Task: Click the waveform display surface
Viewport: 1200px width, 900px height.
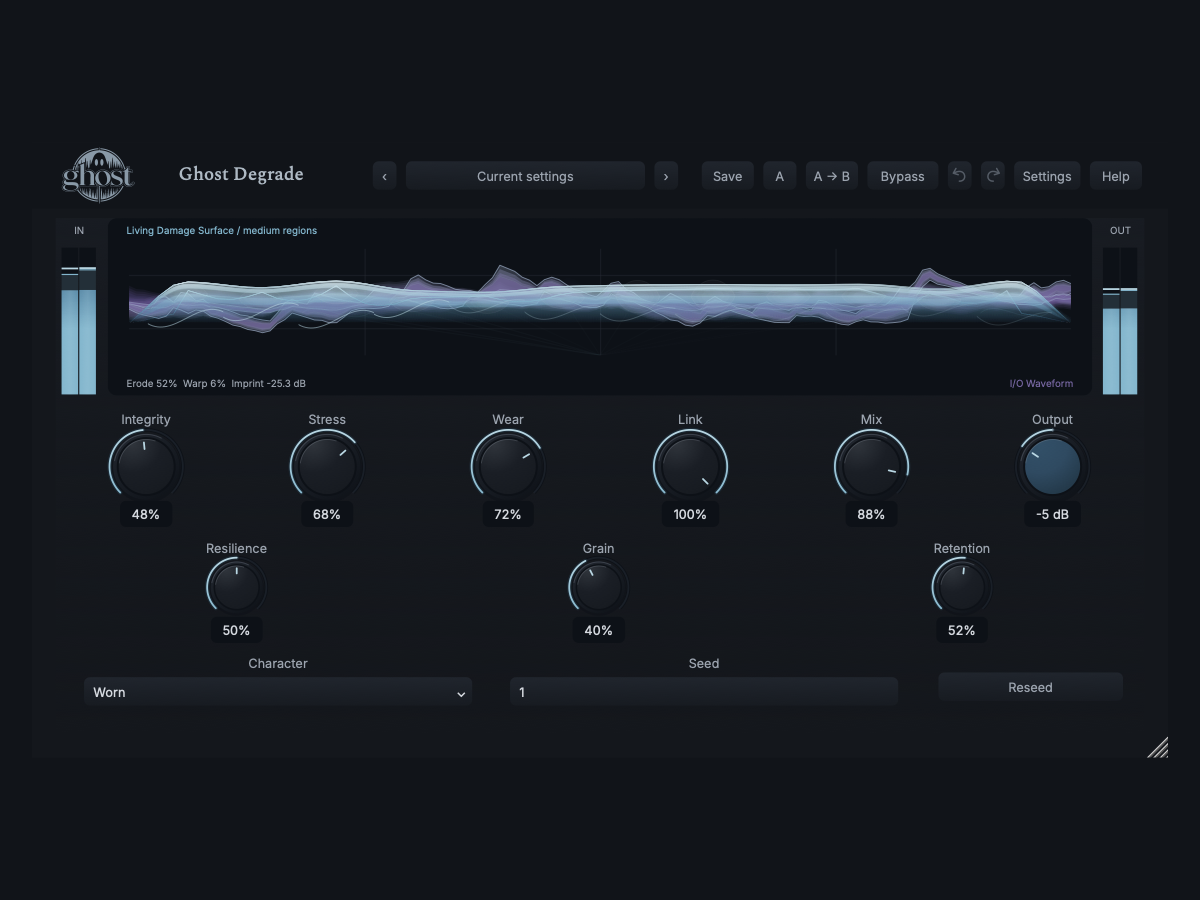Action: pyautogui.click(x=600, y=307)
